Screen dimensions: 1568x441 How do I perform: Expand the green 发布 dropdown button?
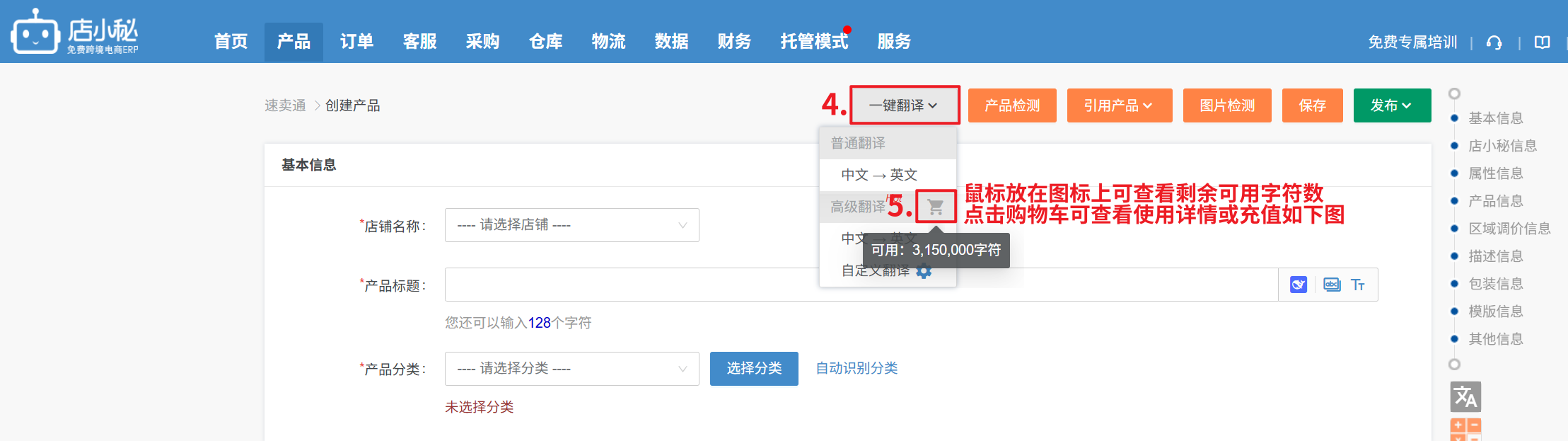tap(1392, 105)
